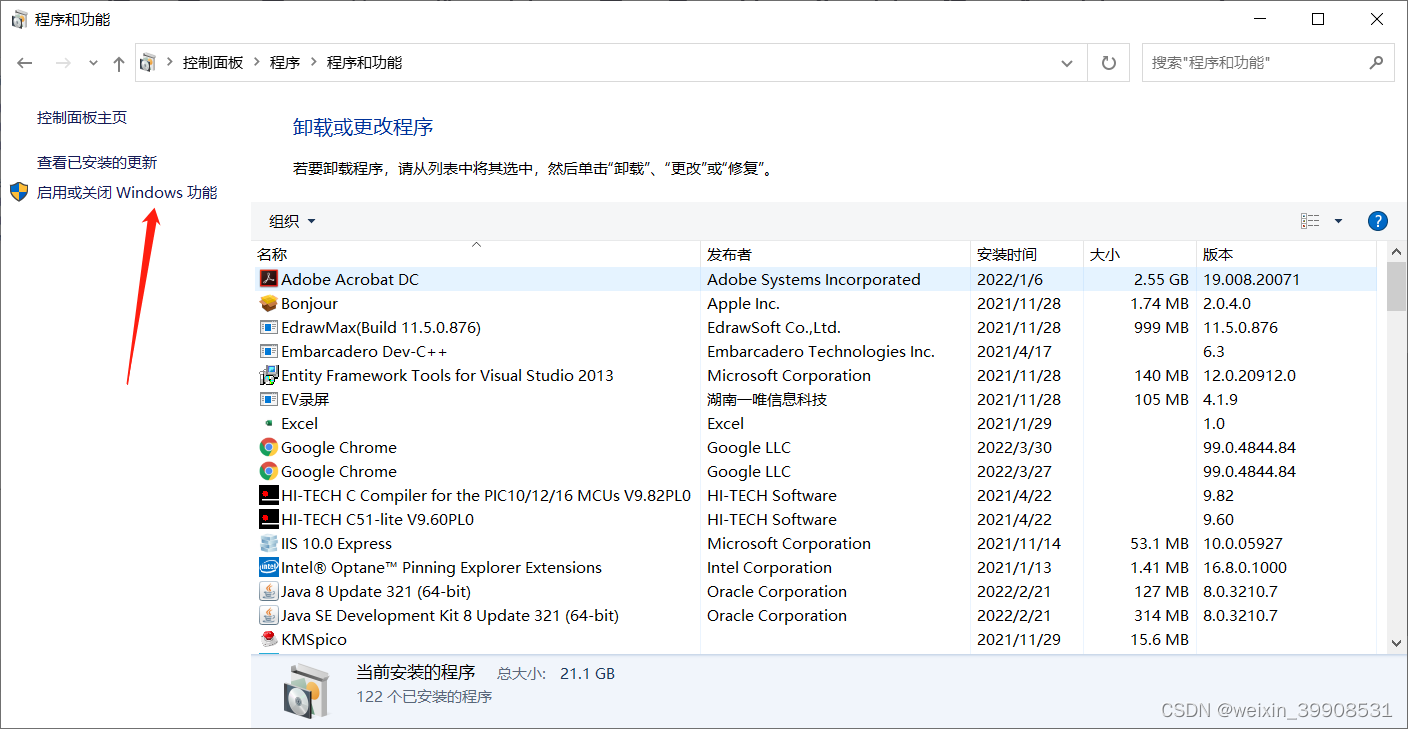Screen dimensions: 1408x729
Task: Click the search magnifier icon
Action: tap(1376, 62)
